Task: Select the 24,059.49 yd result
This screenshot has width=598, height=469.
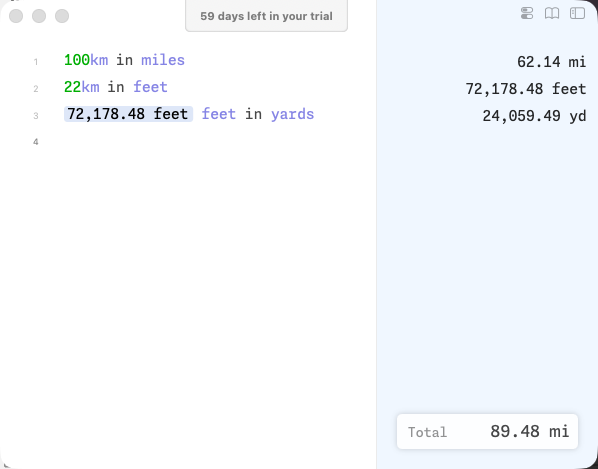Action: 534,116
